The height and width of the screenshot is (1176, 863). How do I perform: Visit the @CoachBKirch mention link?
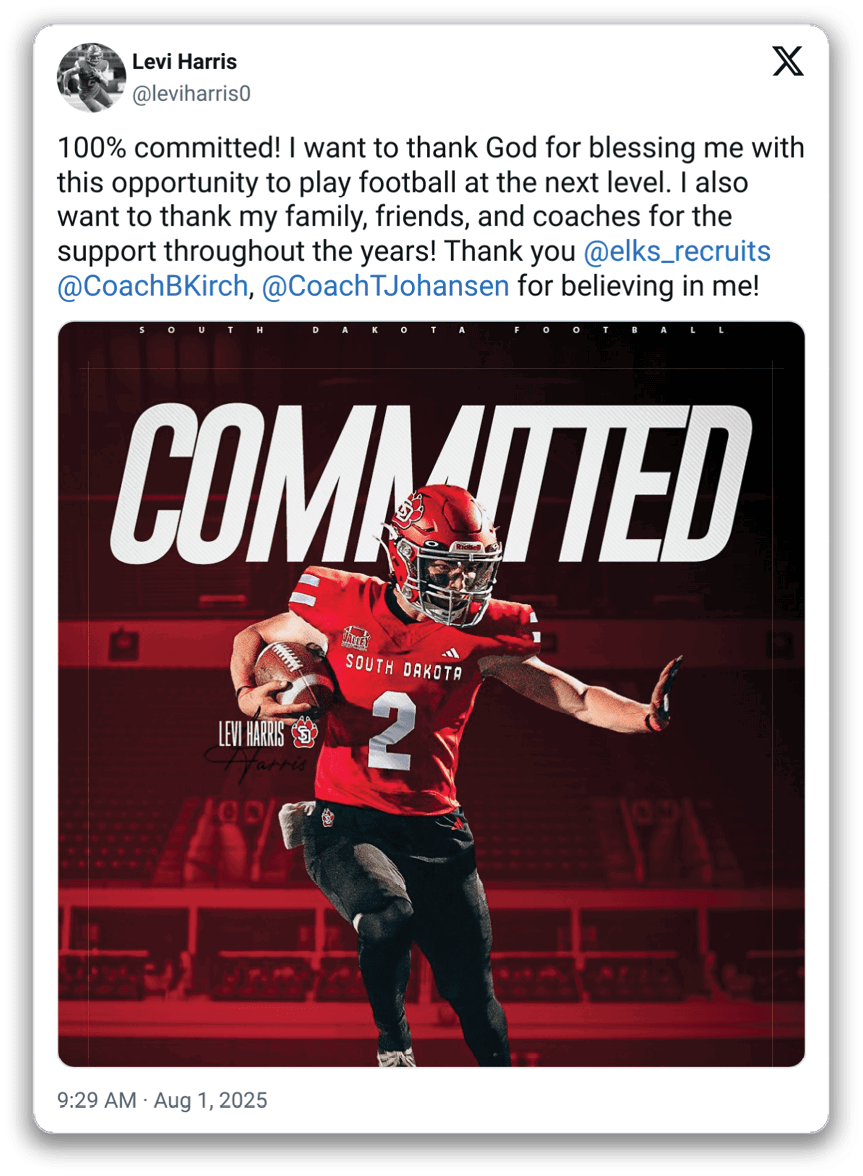click(x=152, y=286)
